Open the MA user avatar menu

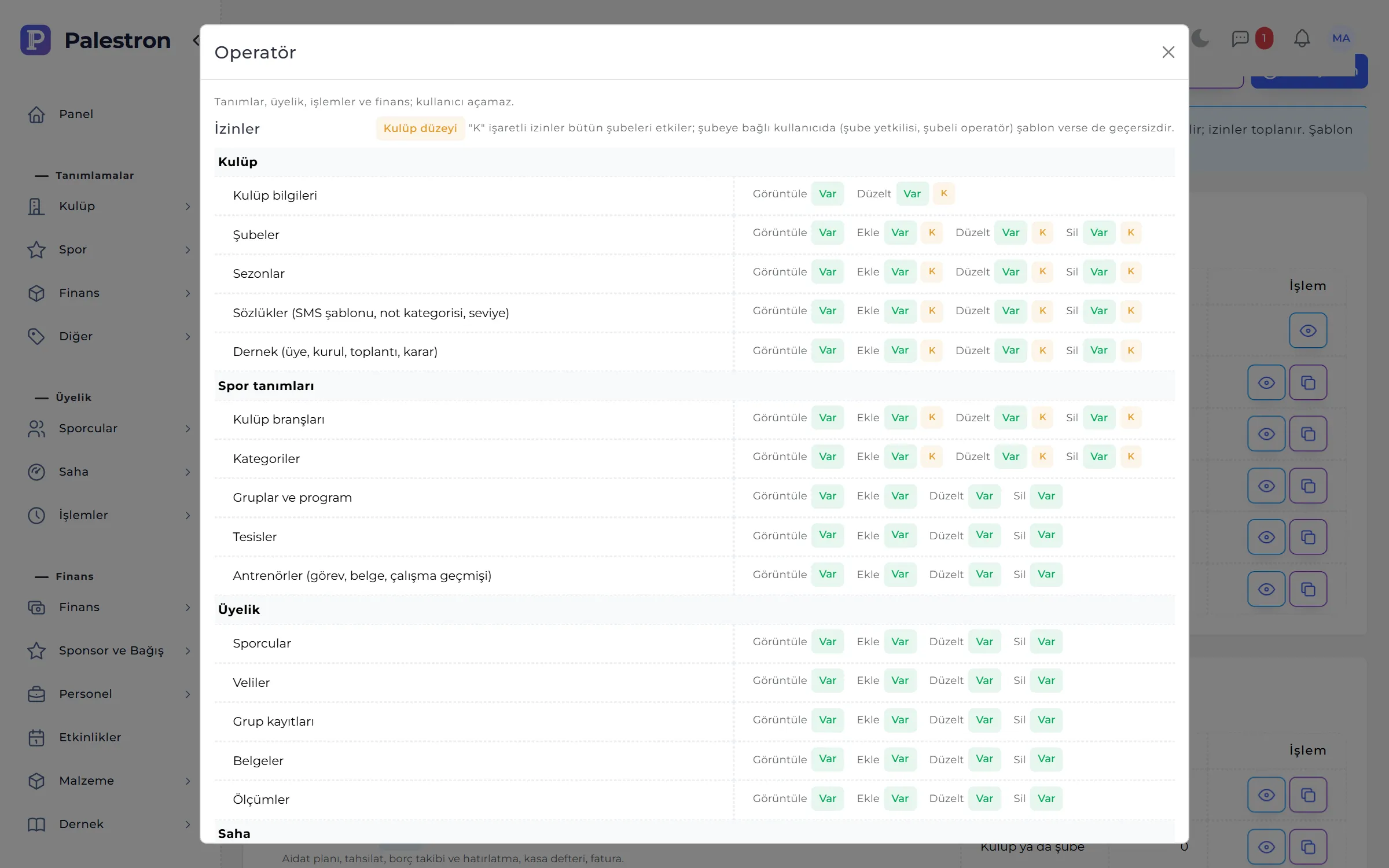[x=1341, y=39]
